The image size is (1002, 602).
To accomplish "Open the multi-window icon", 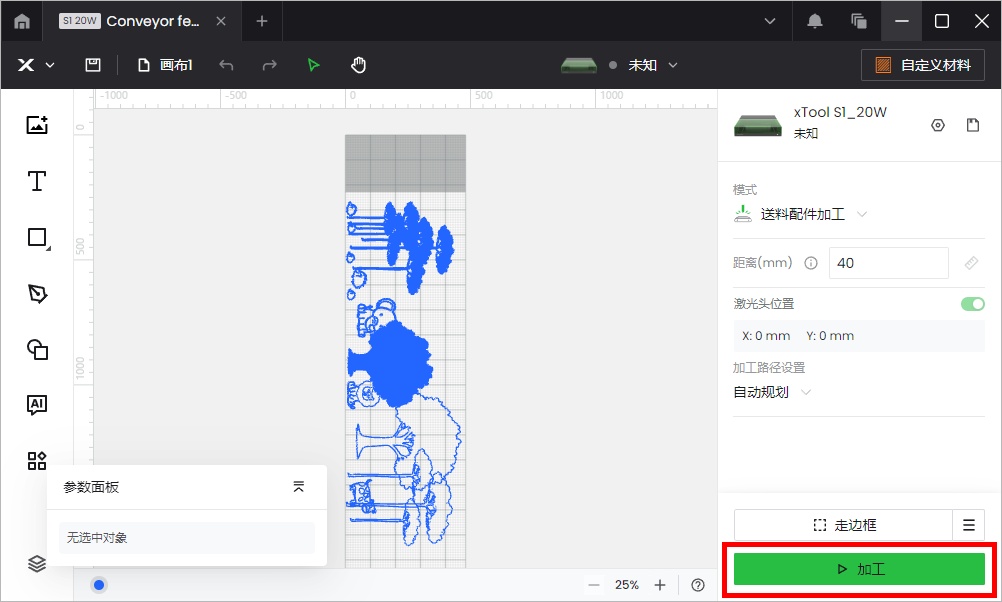I will (x=859, y=21).
